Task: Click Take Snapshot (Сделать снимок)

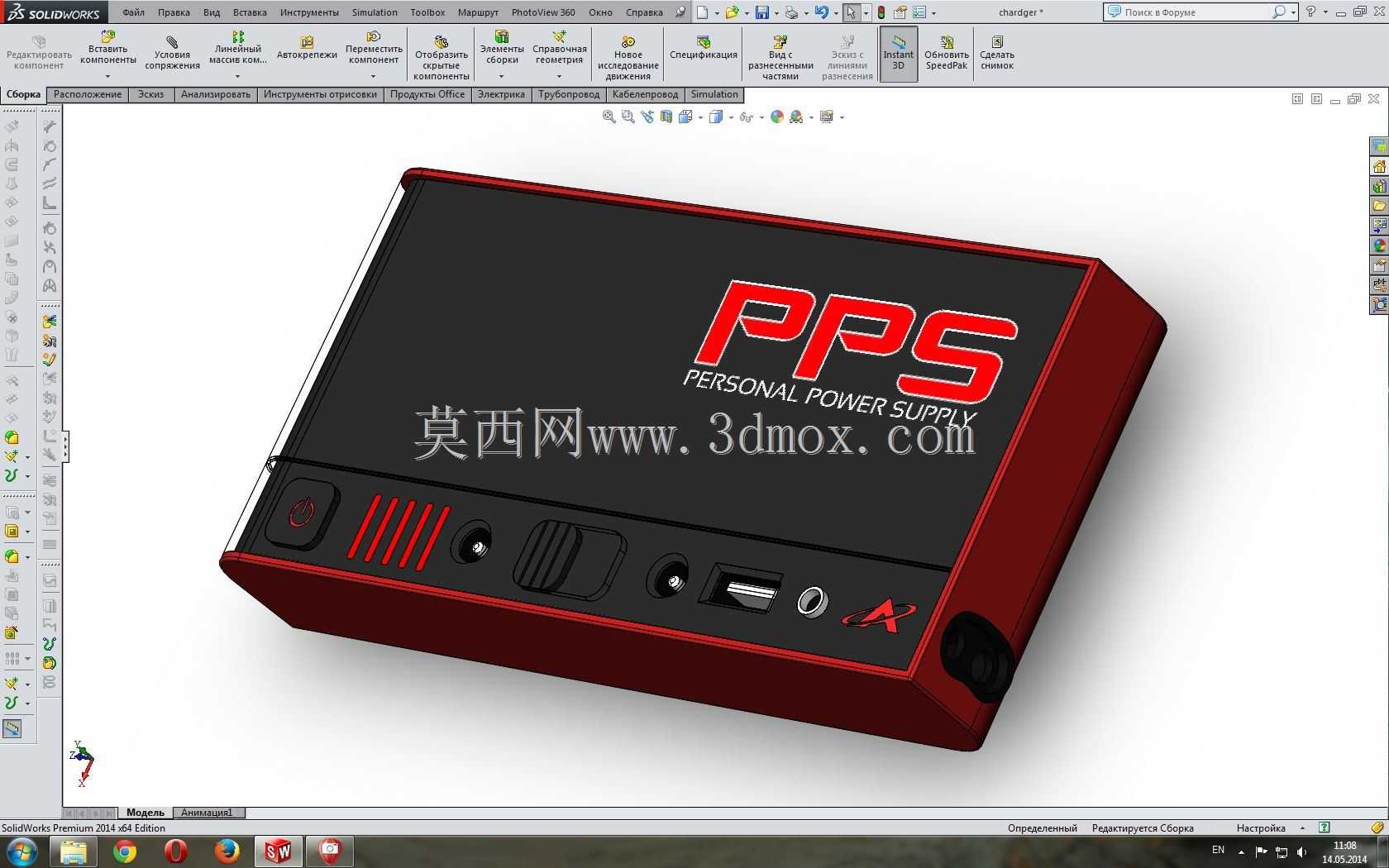Action: point(997,54)
